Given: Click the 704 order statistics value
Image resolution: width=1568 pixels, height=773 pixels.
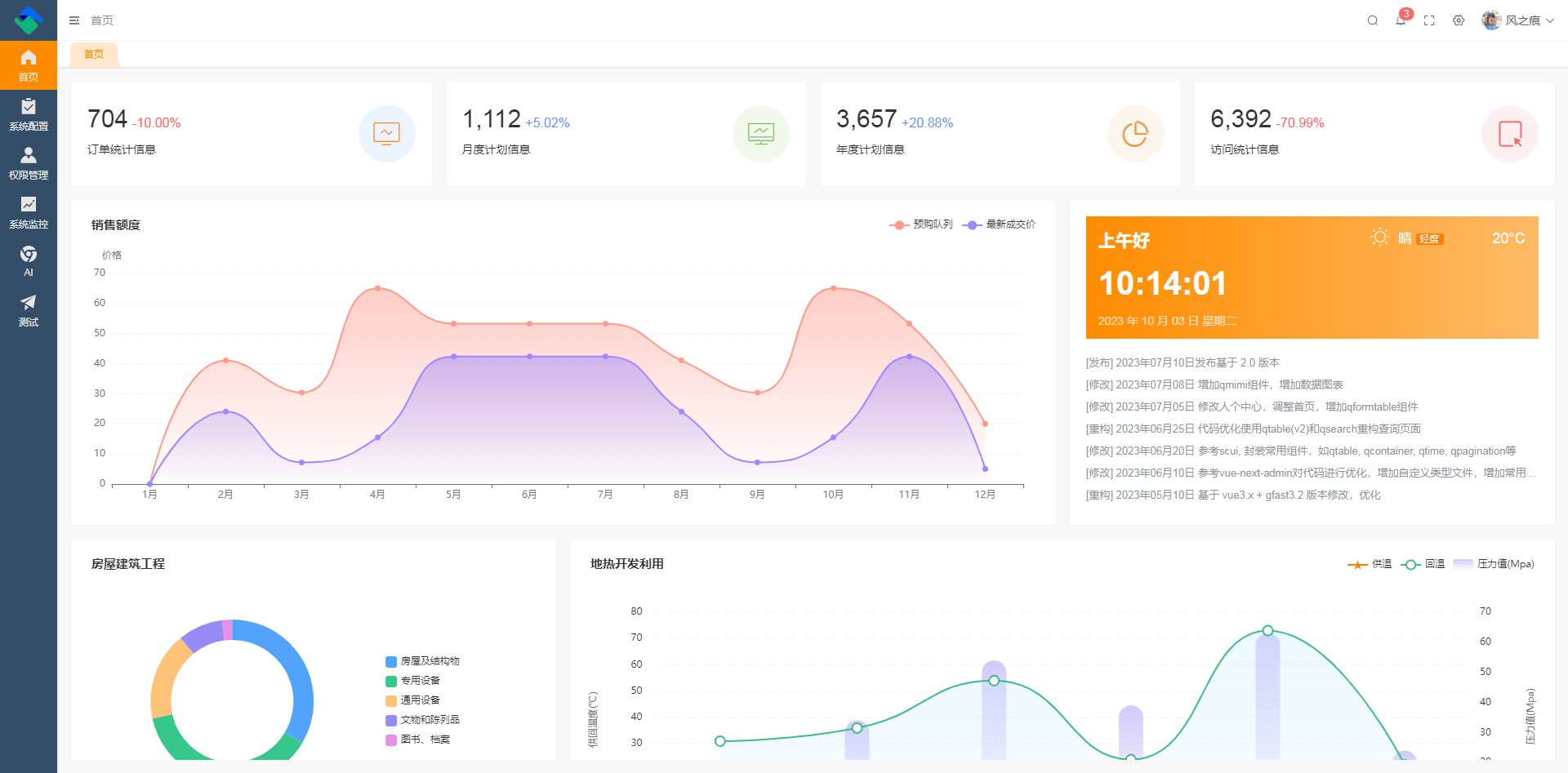Looking at the screenshot, I should point(107,119).
